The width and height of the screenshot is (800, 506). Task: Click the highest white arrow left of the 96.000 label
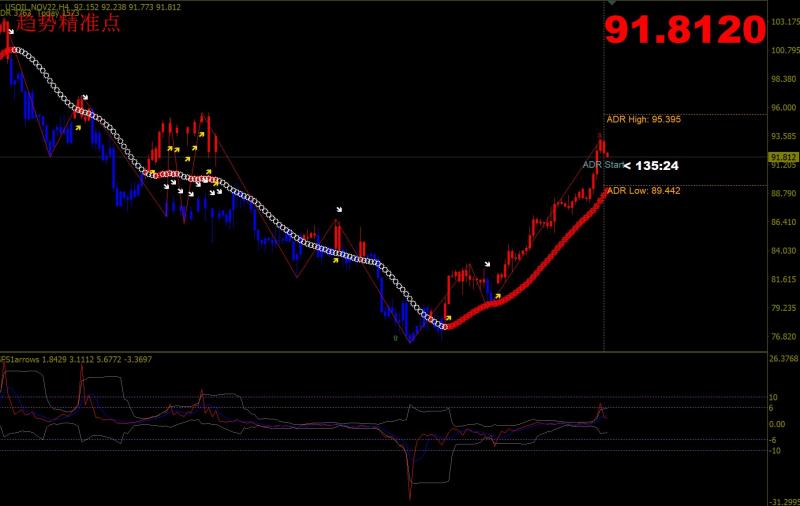pos(85,98)
